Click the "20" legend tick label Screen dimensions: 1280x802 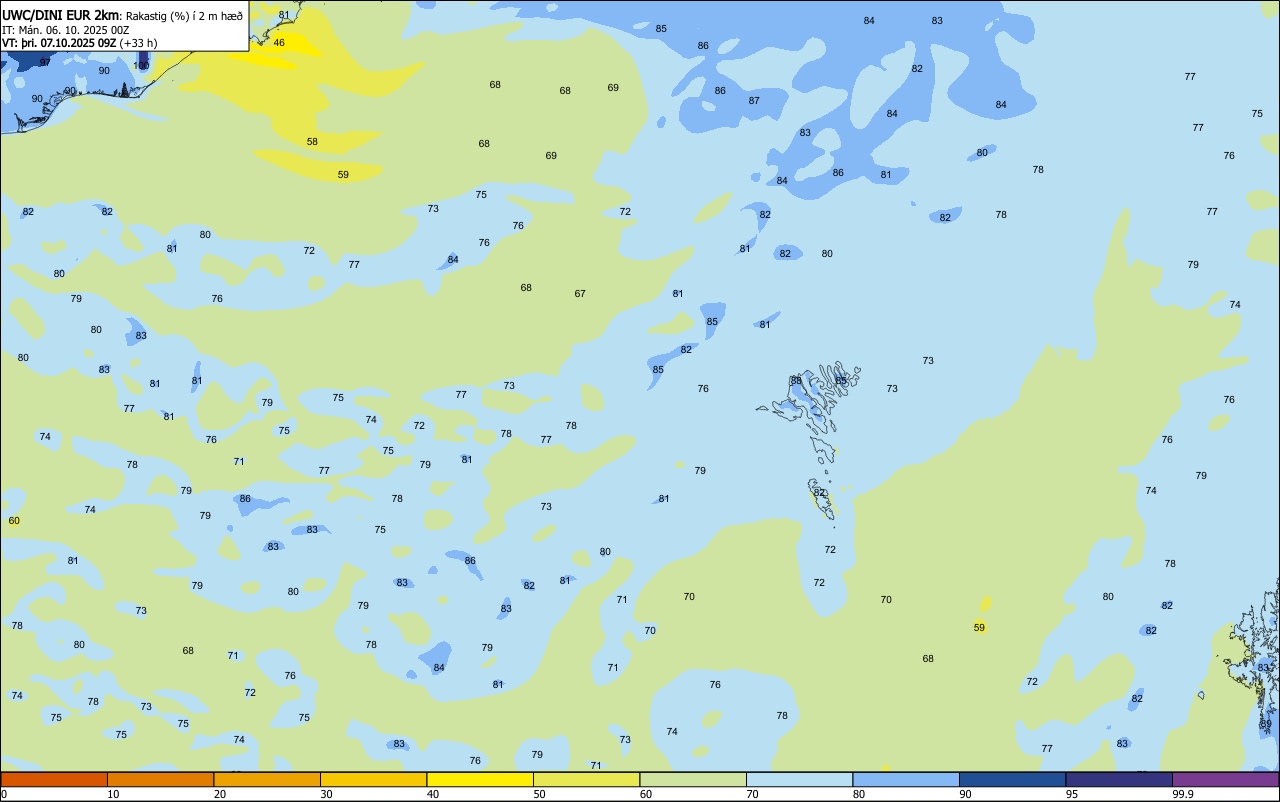point(219,794)
